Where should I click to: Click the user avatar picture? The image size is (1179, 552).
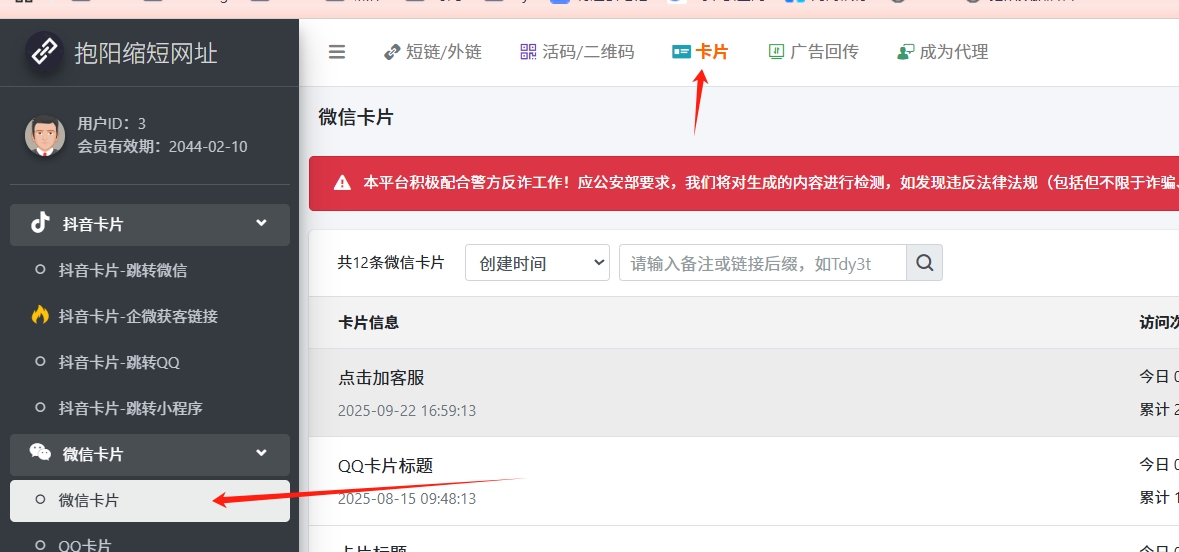pyautogui.click(x=45, y=135)
